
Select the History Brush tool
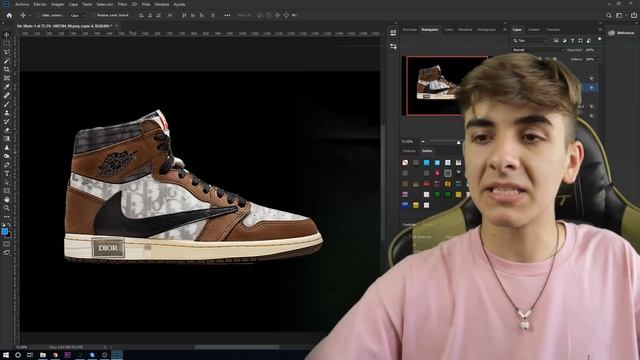click(x=7, y=121)
